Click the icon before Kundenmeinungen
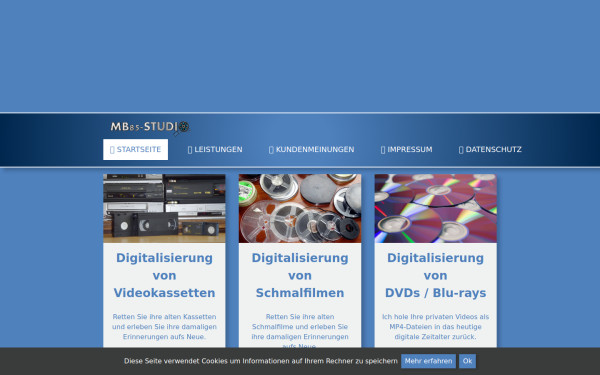 (271, 150)
